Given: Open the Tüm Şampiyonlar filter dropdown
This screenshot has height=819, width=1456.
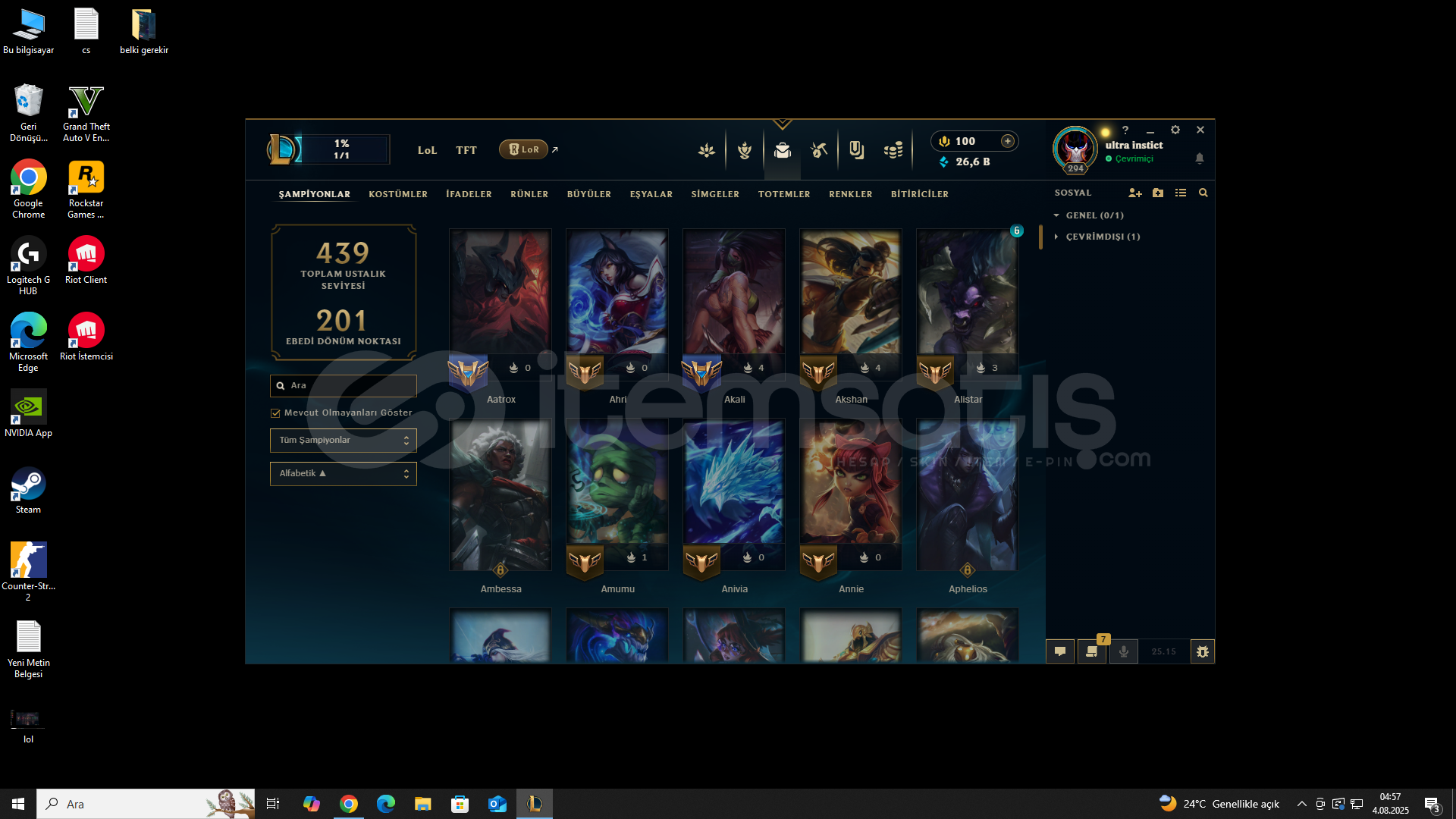Looking at the screenshot, I should (344, 441).
